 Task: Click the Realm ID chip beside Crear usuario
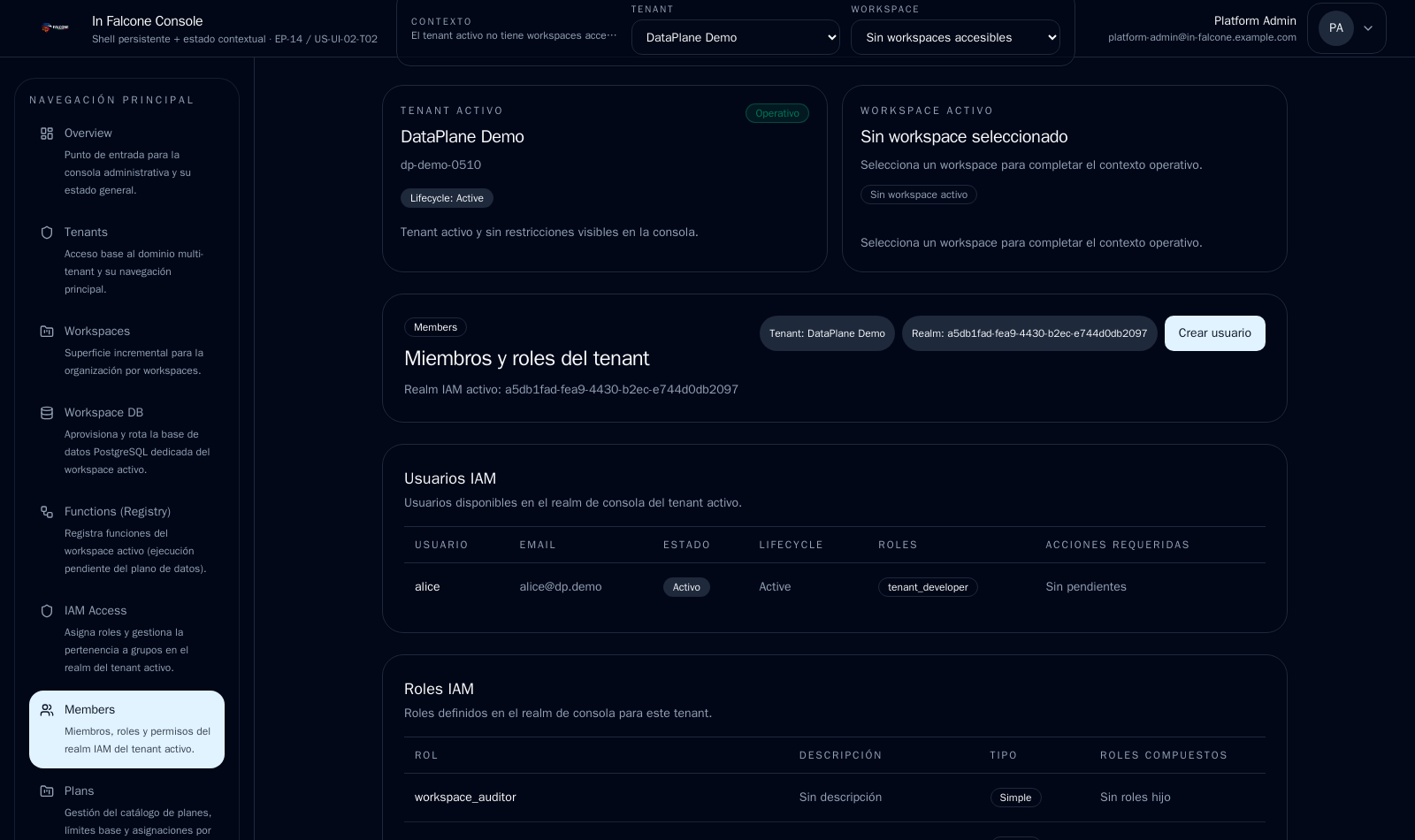1029,333
